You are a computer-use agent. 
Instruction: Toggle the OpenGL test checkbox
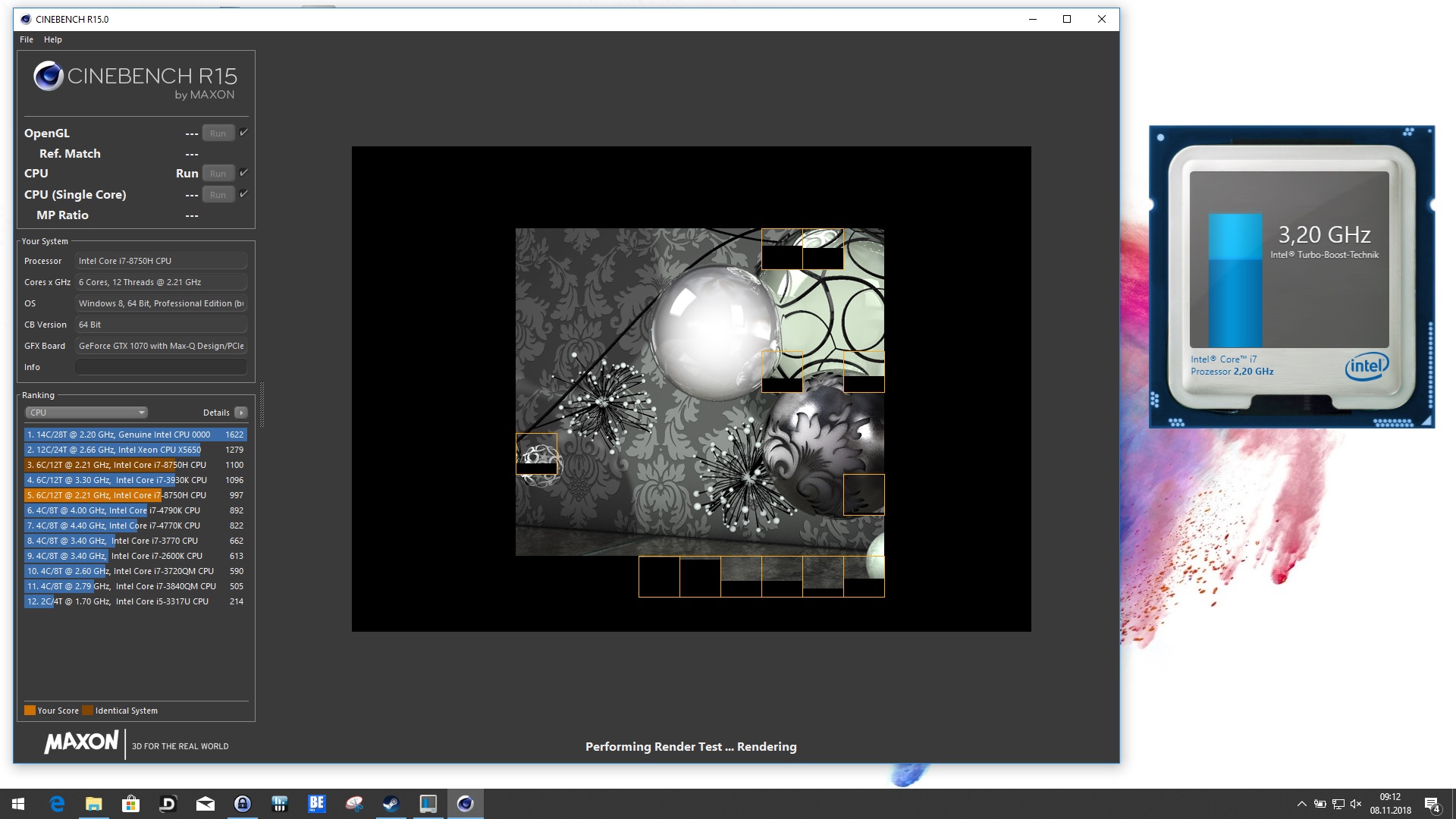[244, 133]
